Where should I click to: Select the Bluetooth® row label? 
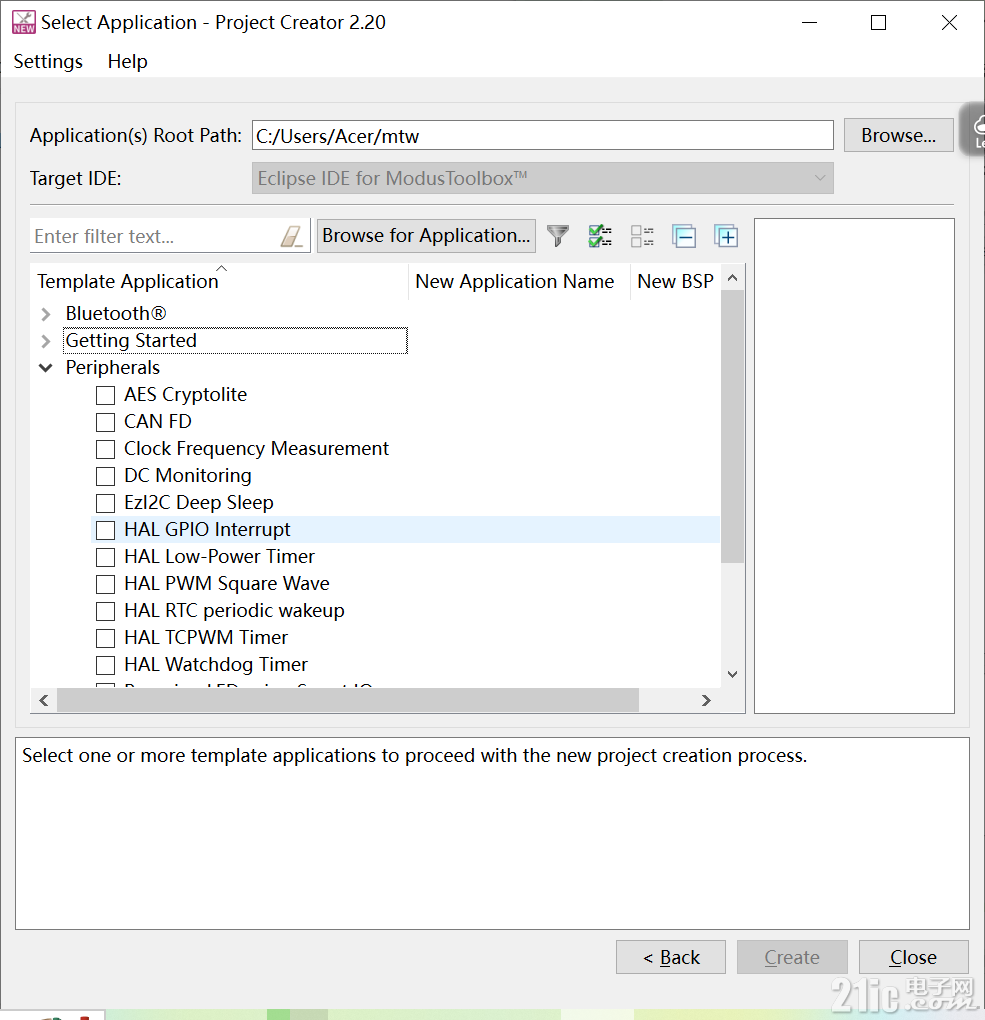(x=116, y=314)
